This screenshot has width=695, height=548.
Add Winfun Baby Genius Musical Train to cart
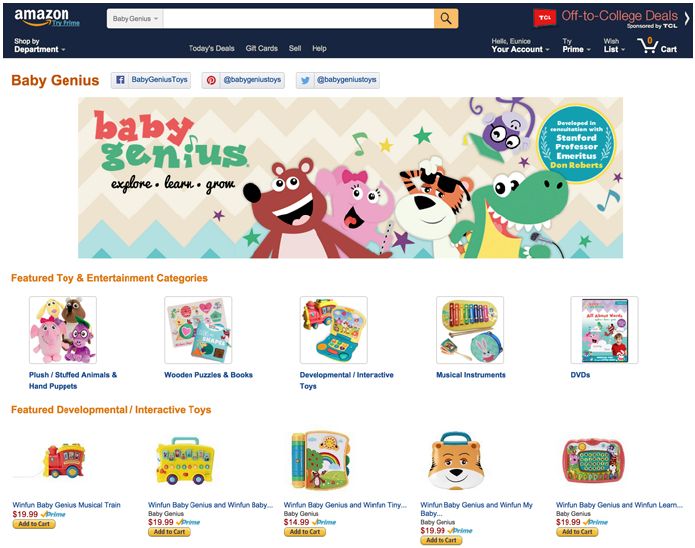(x=34, y=524)
